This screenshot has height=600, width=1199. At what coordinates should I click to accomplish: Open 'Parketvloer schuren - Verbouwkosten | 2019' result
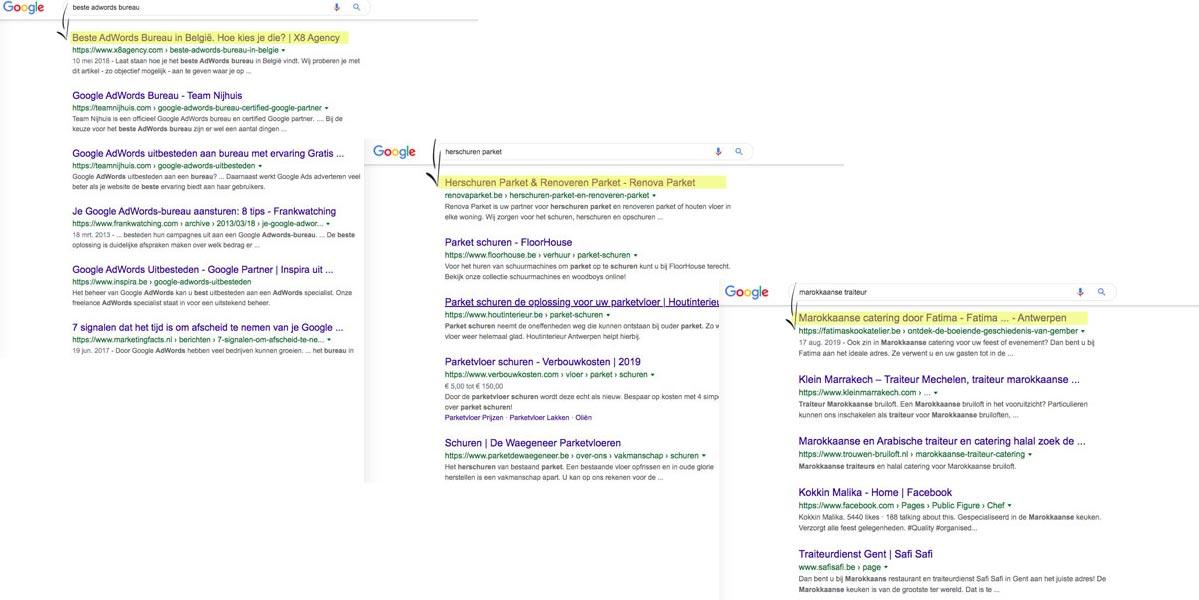click(542, 362)
